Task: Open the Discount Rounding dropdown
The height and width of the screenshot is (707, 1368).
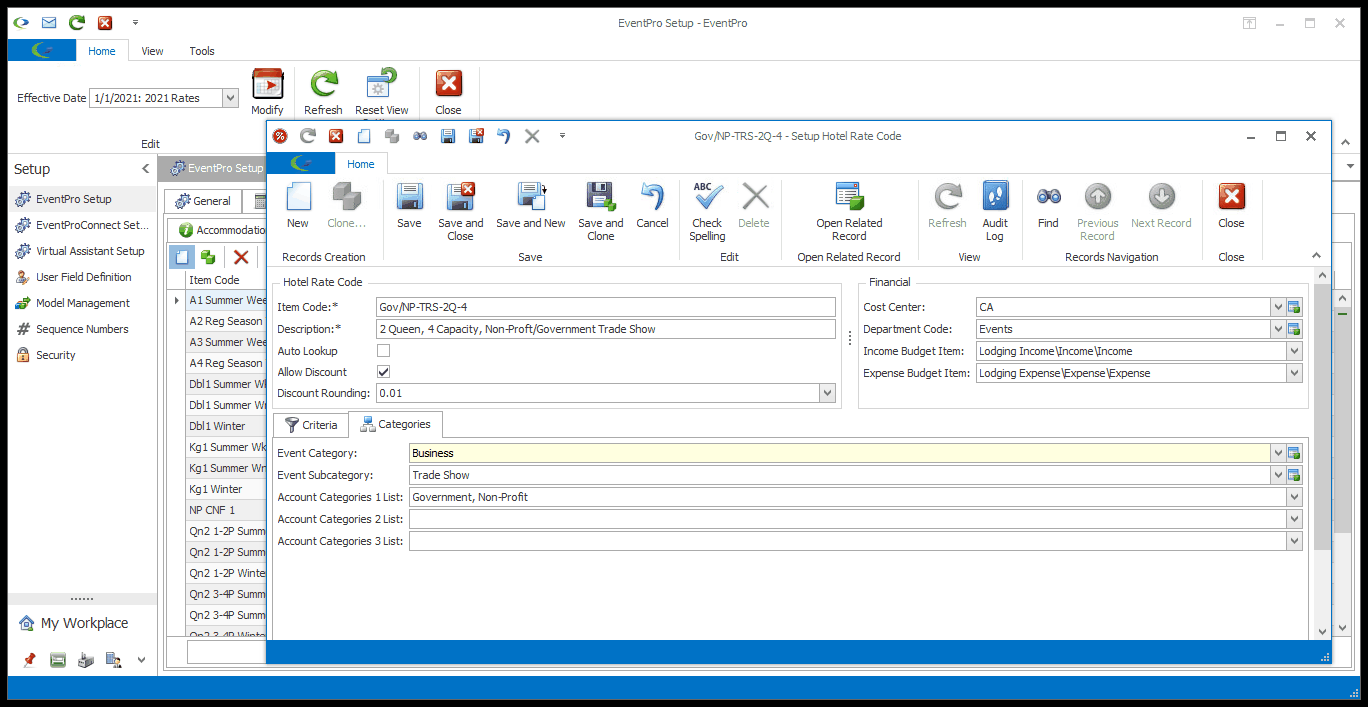Action: [827, 394]
